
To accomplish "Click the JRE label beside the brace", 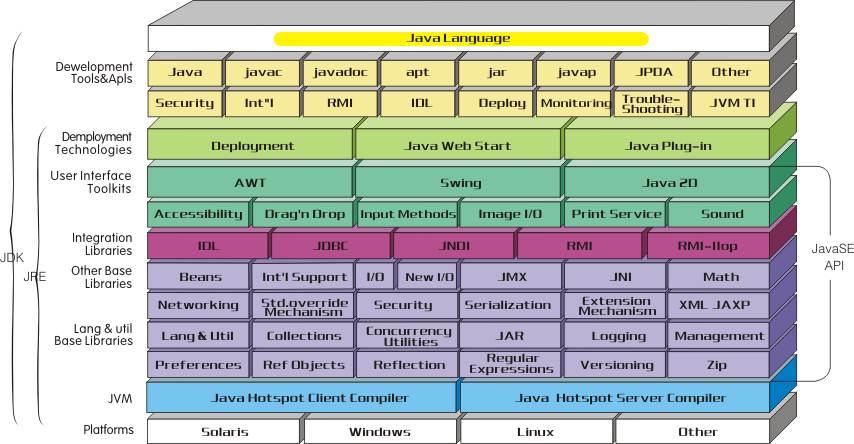I will 34,277.
